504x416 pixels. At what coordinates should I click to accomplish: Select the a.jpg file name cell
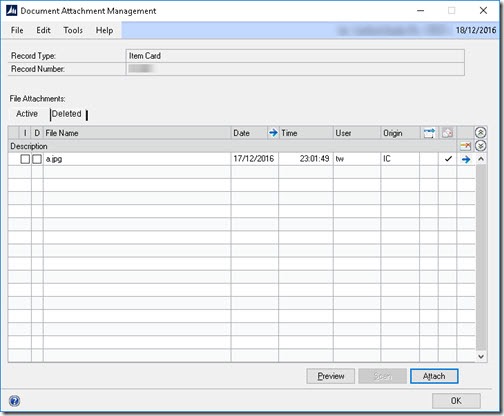coord(137,159)
